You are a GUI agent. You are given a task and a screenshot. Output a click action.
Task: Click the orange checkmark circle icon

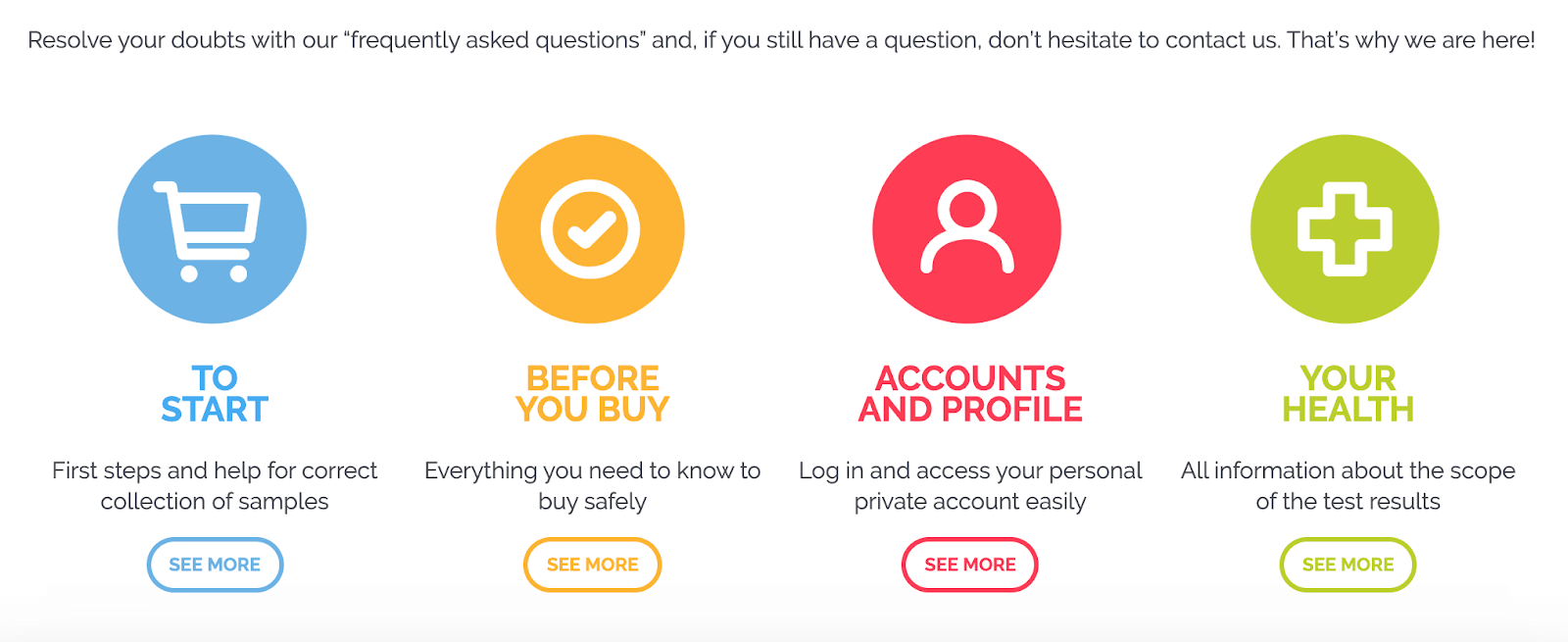[590, 229]
